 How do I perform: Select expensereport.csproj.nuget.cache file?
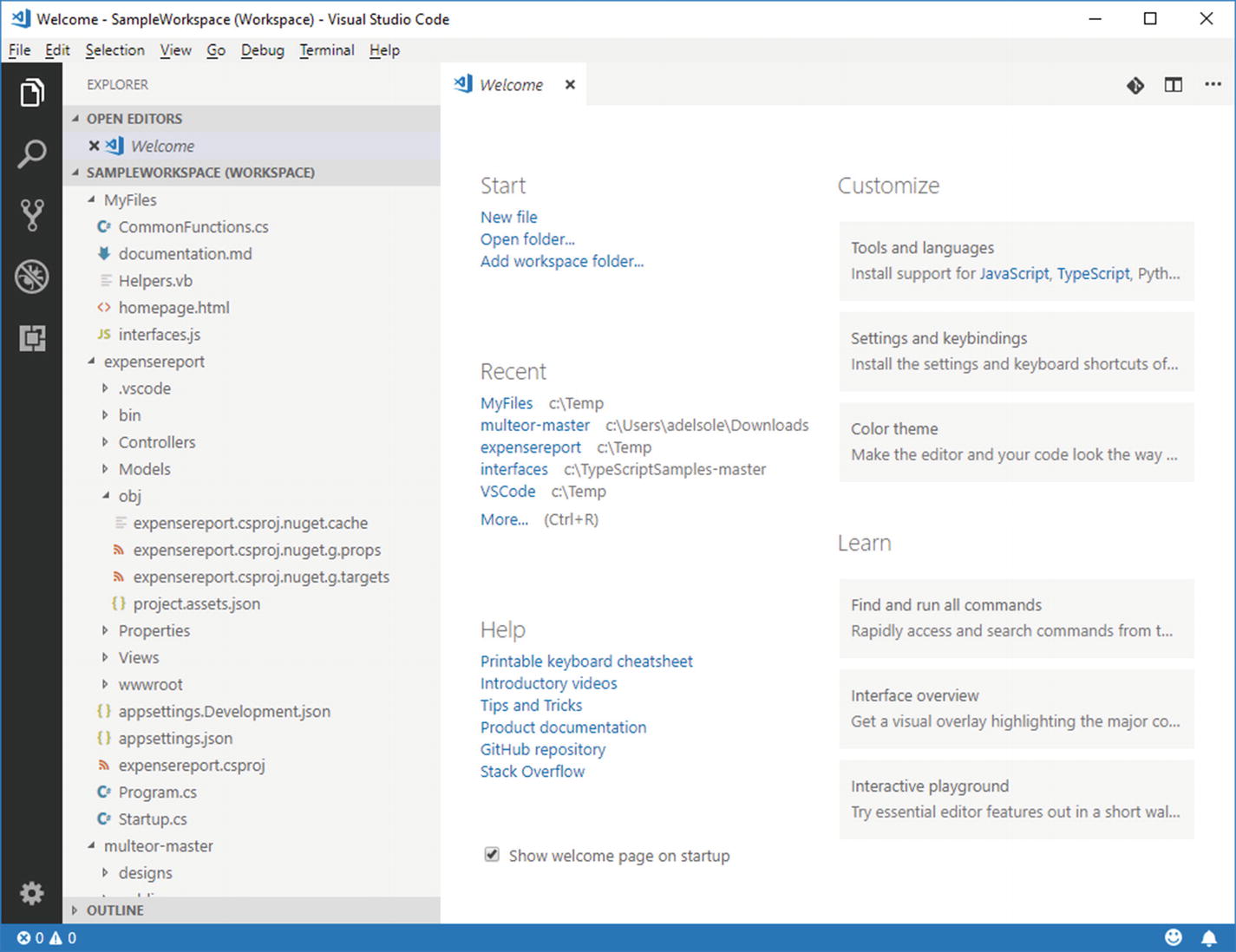coord(252,523)
